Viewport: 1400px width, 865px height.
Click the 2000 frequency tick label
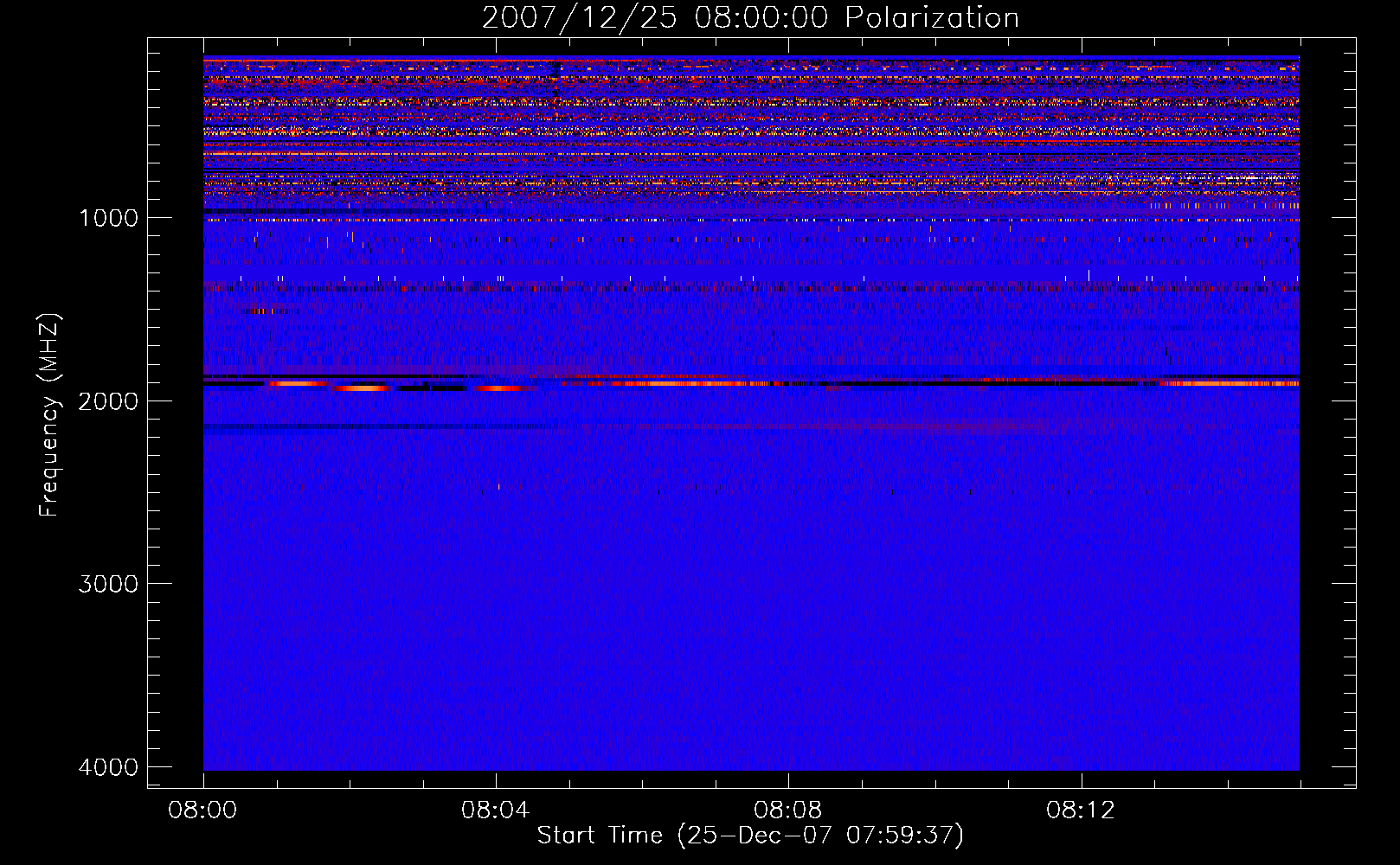click(x=108, y=401)
